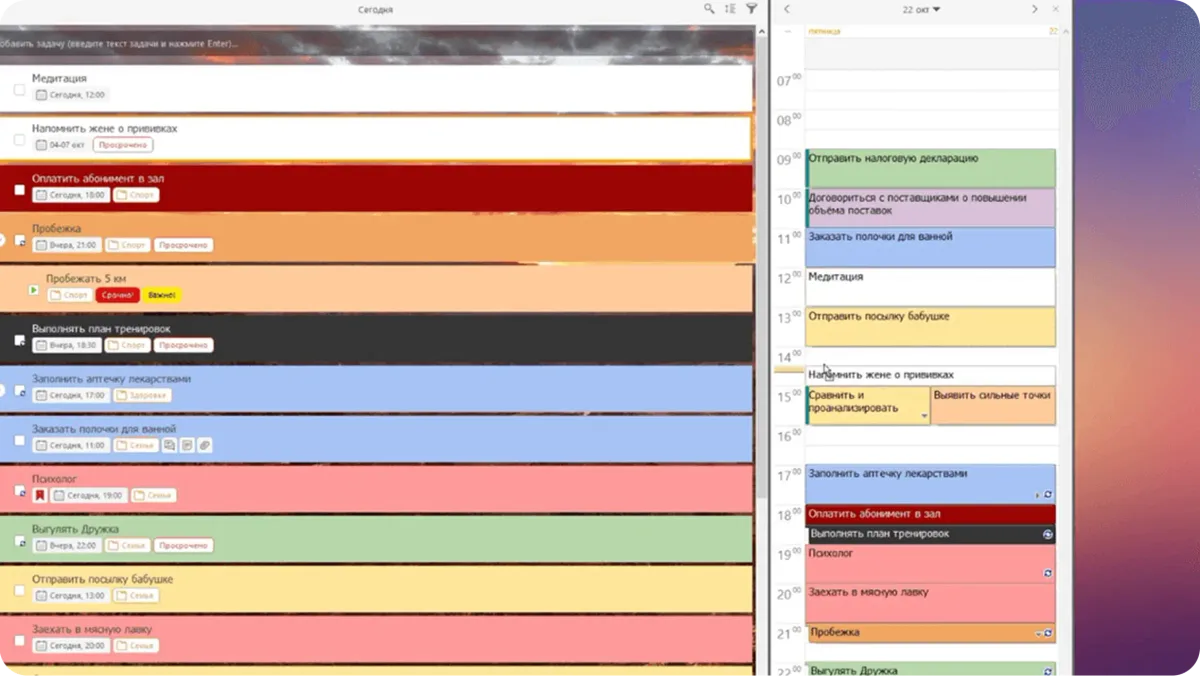
Task: Tick the Отправить посылку бабушке checkbox
Action: [19, 590]
